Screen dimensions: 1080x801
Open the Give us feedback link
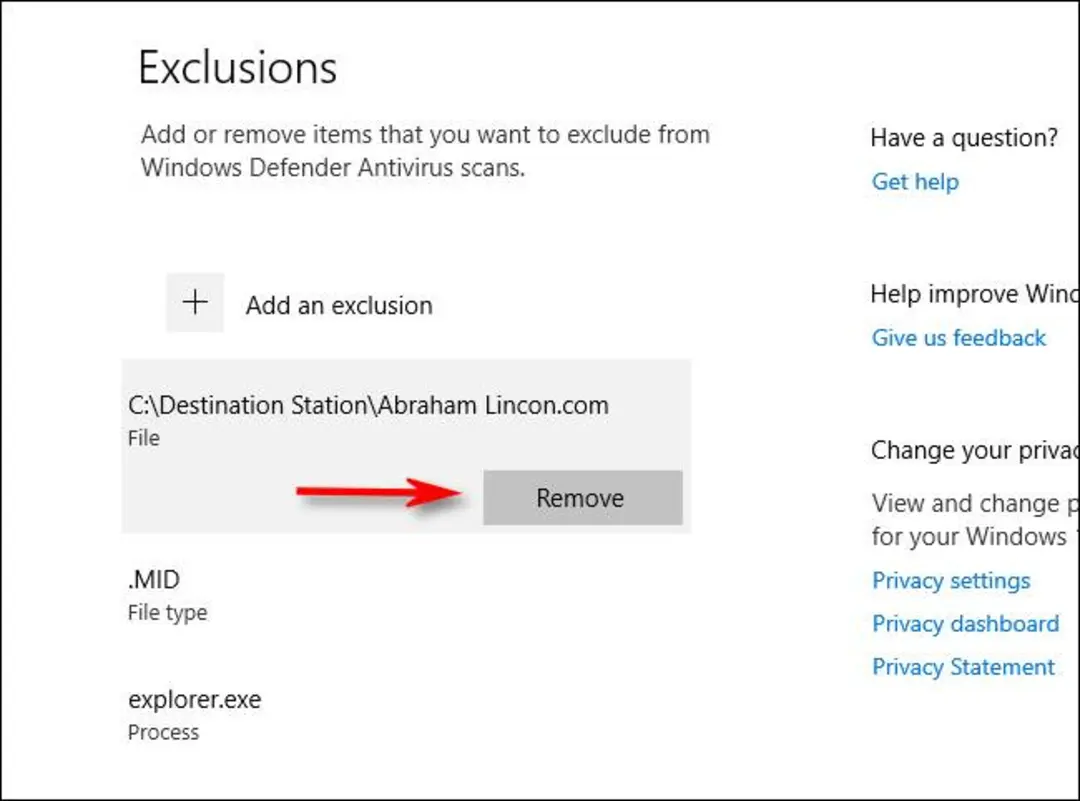[958, 337]
